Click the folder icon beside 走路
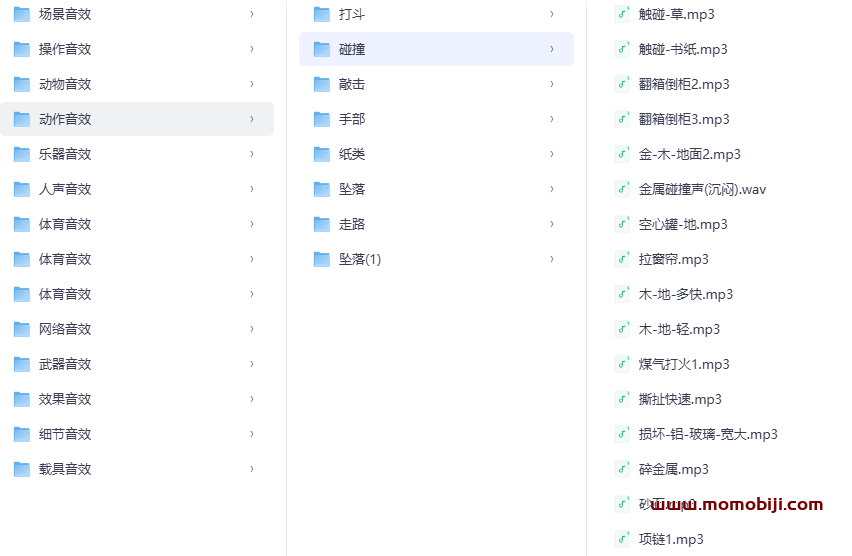This screenshot has width=852, height=556. tap(321, 224)
